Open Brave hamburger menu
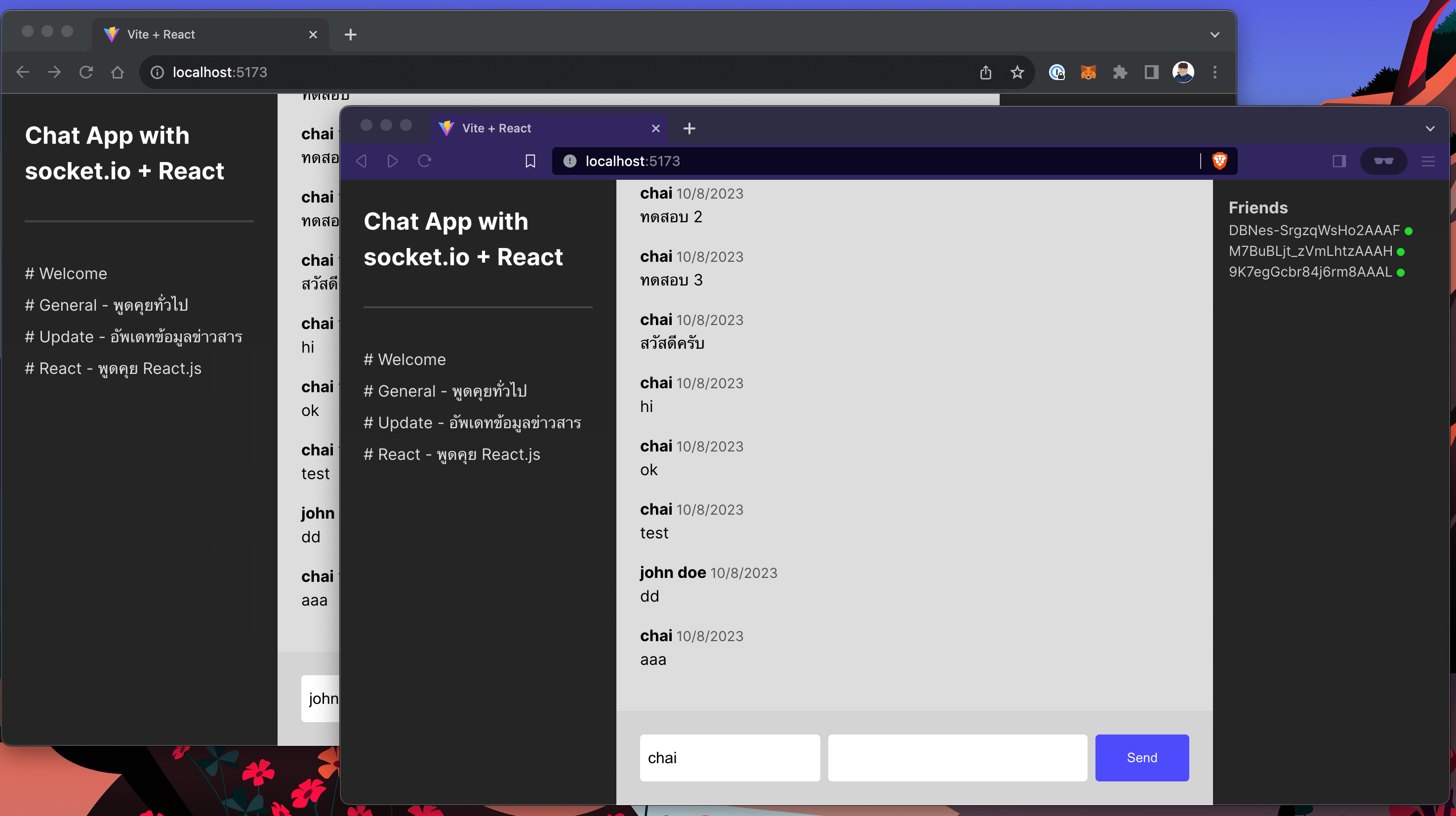 coord(1428,161)
